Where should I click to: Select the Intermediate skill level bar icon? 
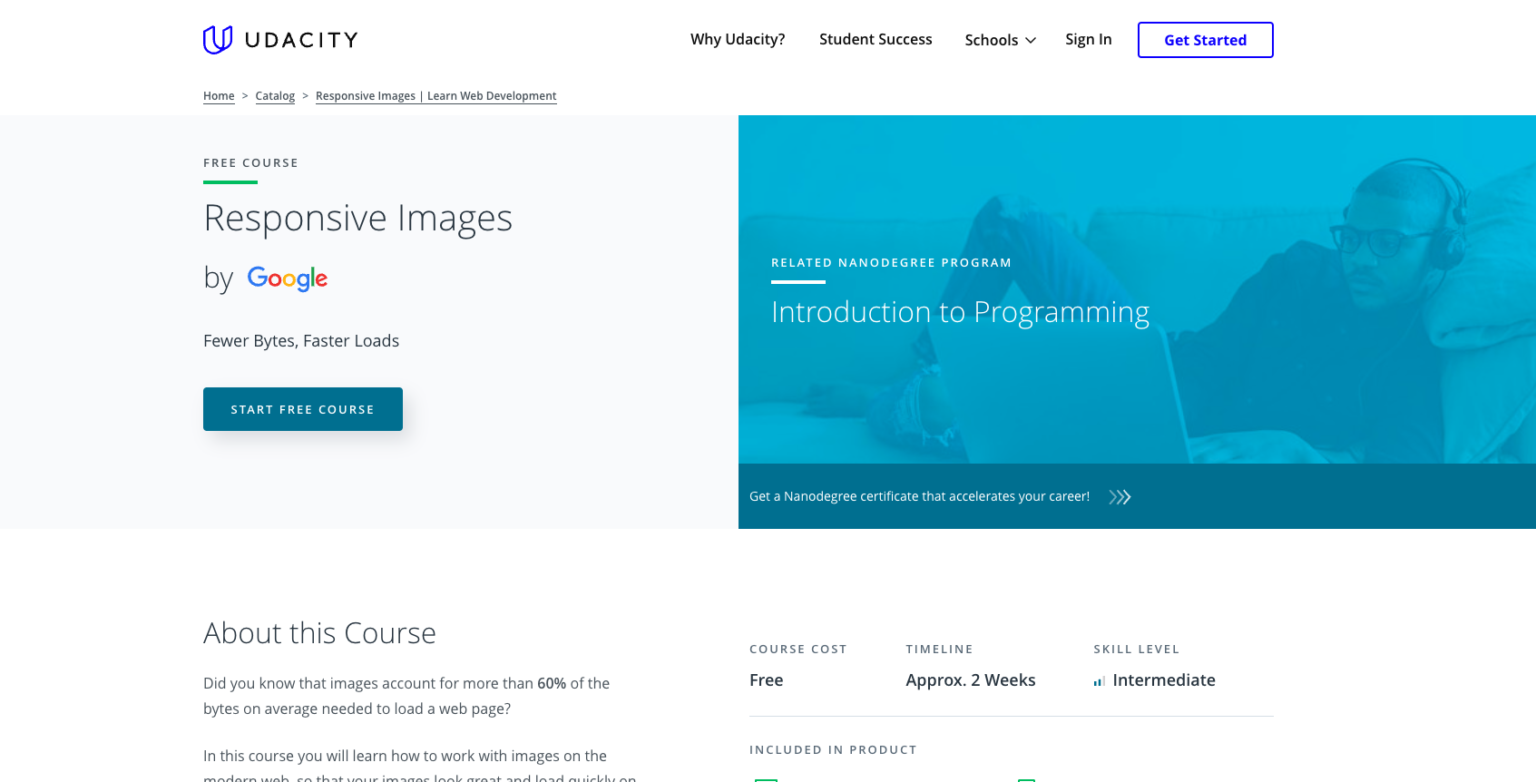[x=1099, y=679]
